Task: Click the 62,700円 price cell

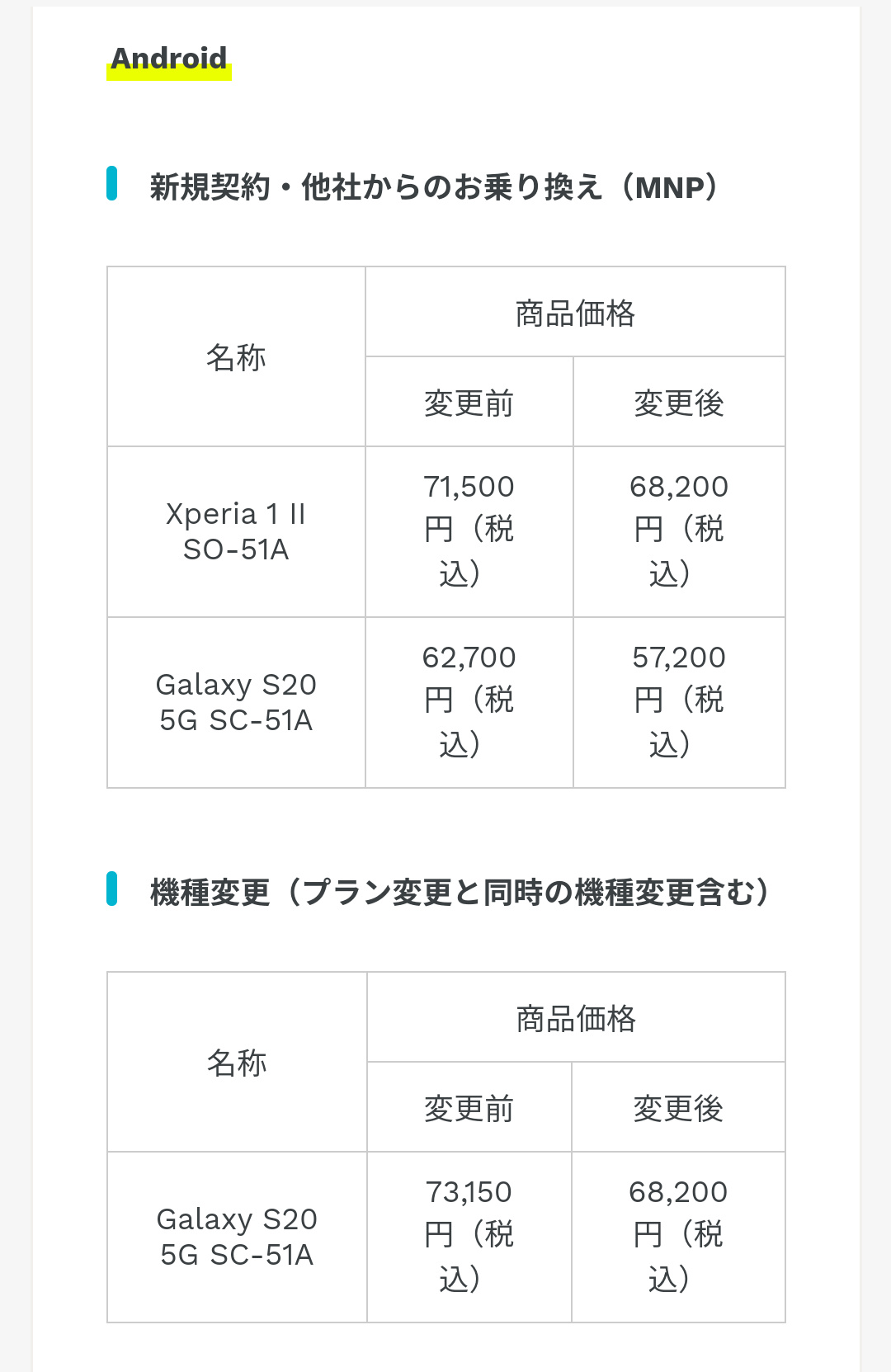Action: 469,701
